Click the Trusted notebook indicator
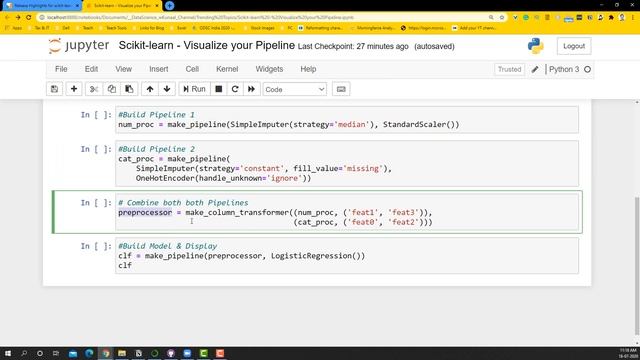The width and height of the screenshot is (640, 360). click(509, 69)
